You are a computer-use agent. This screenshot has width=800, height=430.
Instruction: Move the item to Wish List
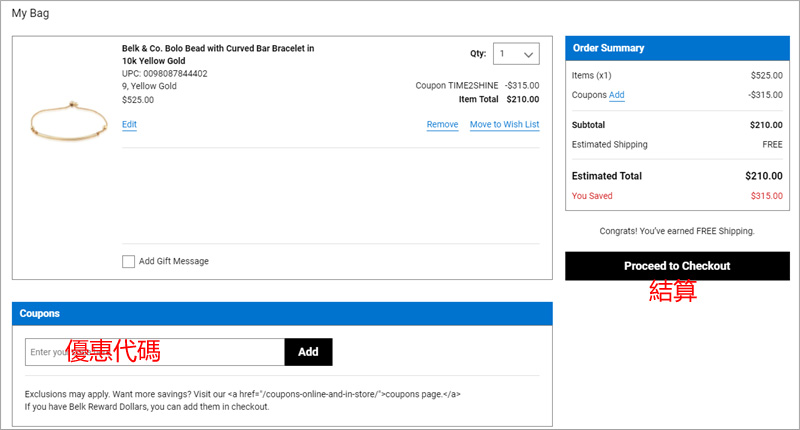(x=504, y=125)
